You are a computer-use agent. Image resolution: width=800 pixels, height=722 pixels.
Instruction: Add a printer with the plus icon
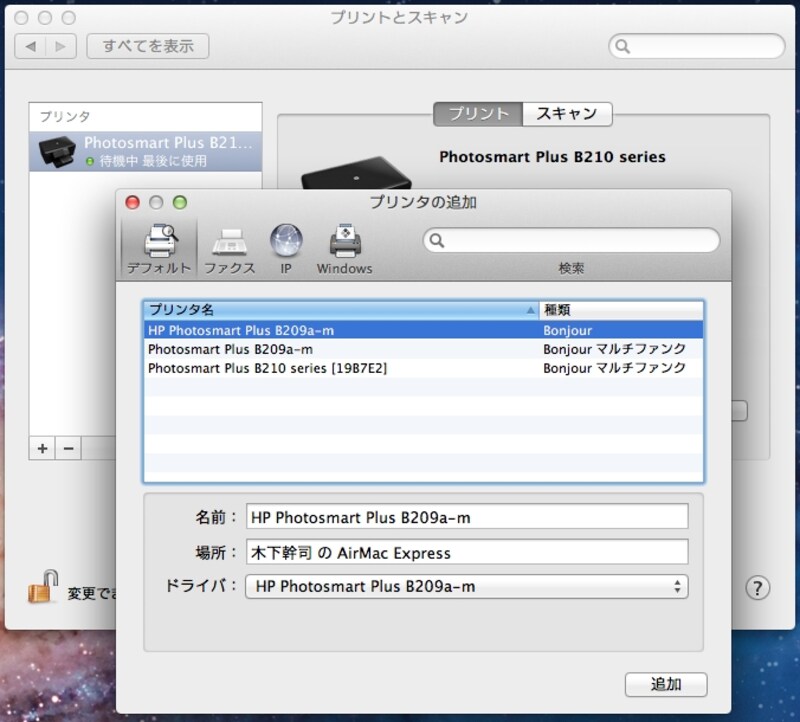[41, 449]
